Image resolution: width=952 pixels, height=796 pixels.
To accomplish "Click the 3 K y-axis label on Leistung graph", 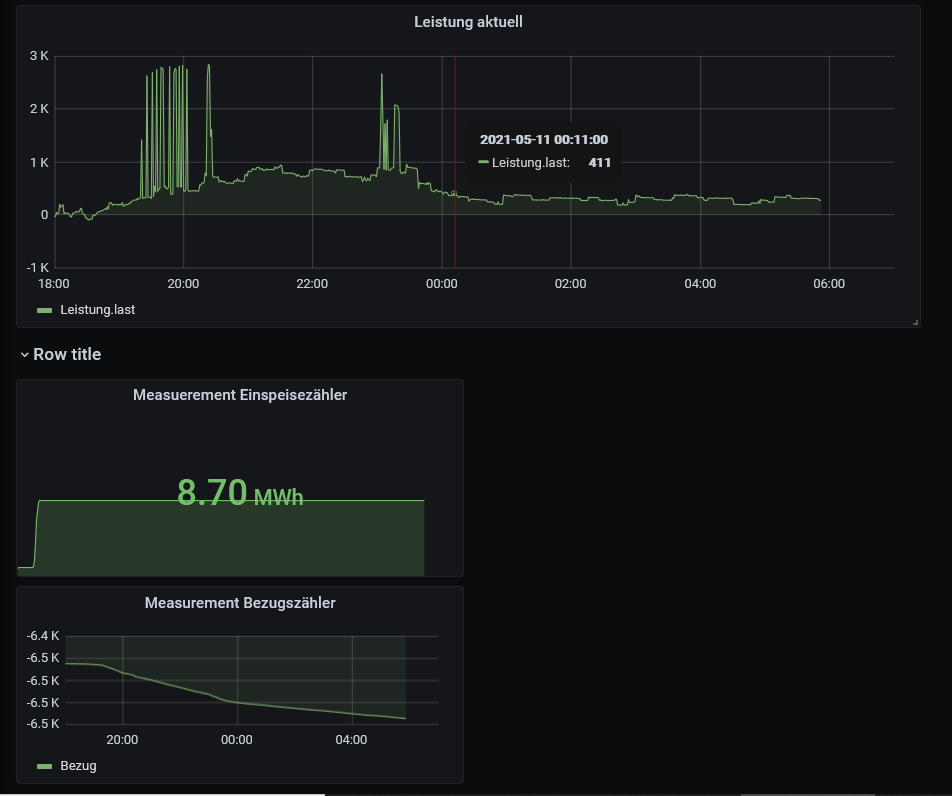I will point(39,56).
